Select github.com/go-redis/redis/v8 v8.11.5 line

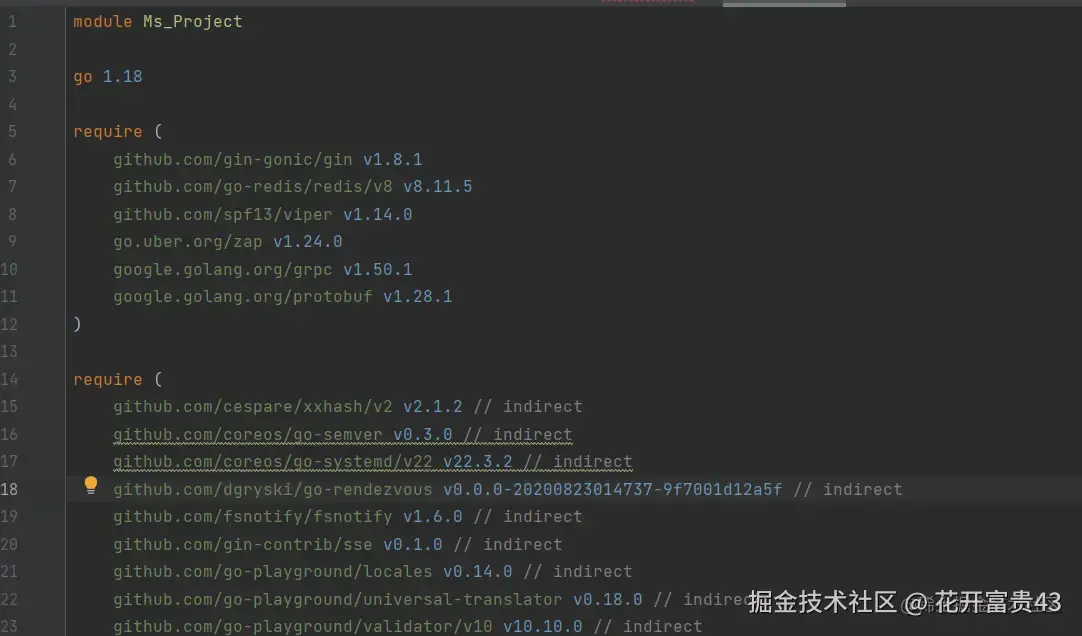(293, 187)
